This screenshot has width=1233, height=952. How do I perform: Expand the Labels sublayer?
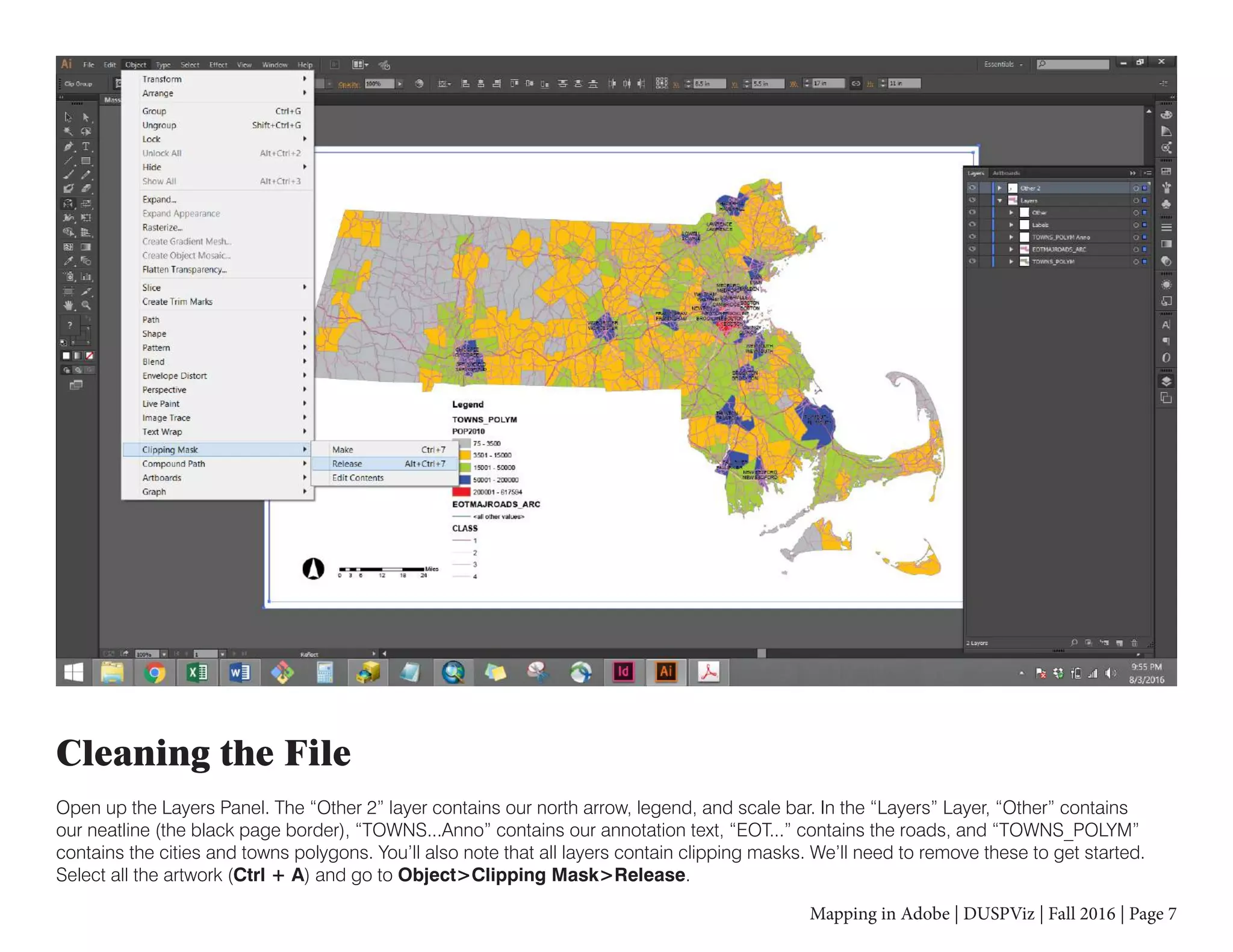click(1011, 225)
